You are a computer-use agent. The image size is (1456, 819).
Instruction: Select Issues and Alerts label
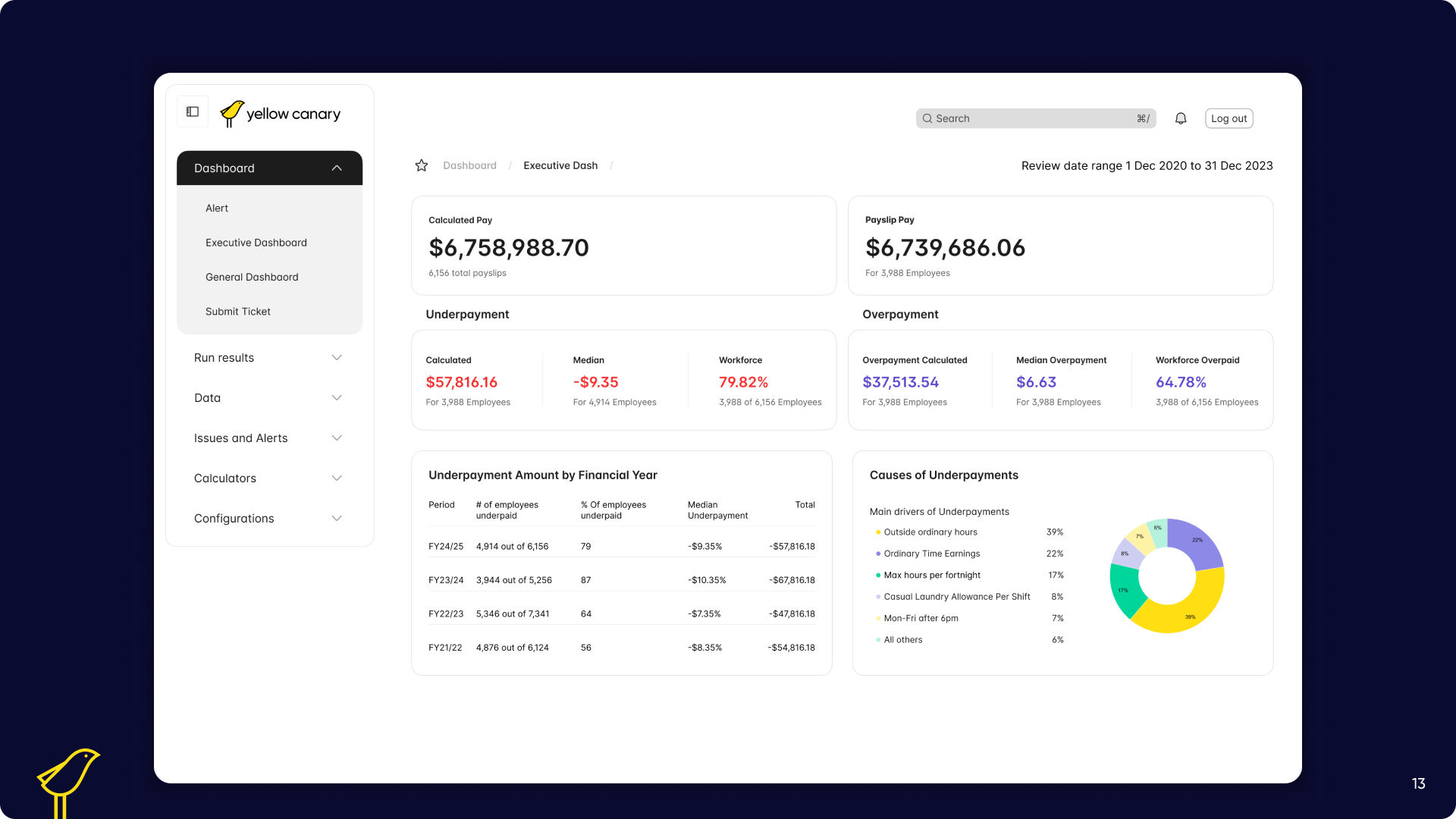tap(240, 438)
